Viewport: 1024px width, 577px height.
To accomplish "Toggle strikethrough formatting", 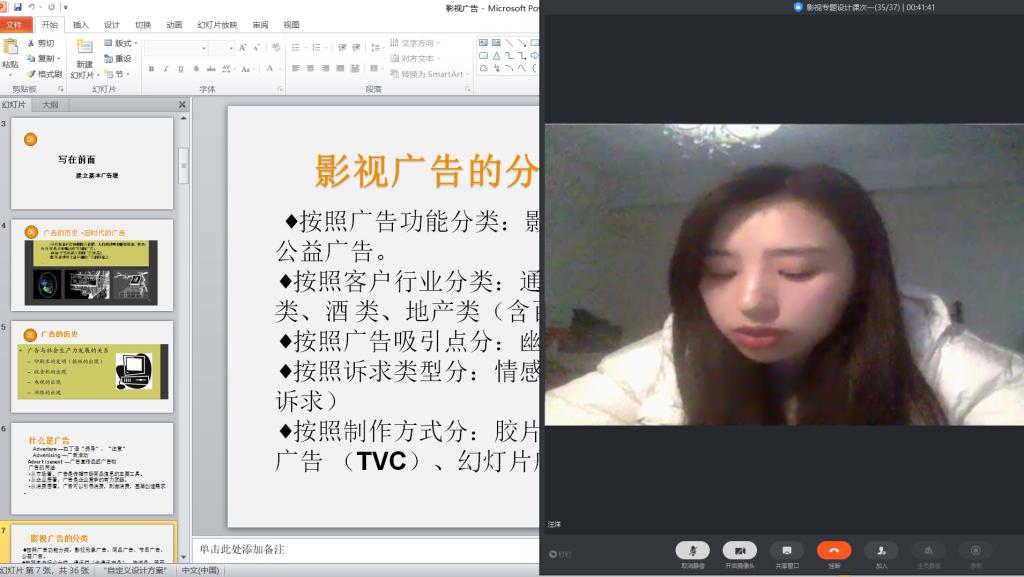I will point(211,69).
